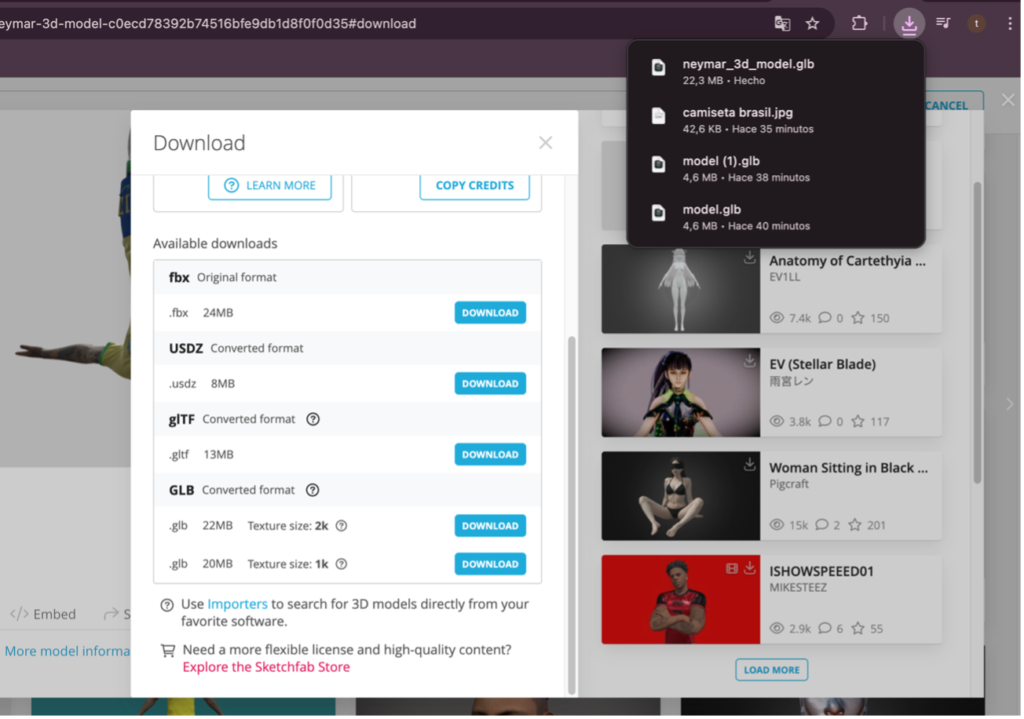
Task: Open Anatomy of Cartethyia model thumbnail
Action: pos(682,290)
